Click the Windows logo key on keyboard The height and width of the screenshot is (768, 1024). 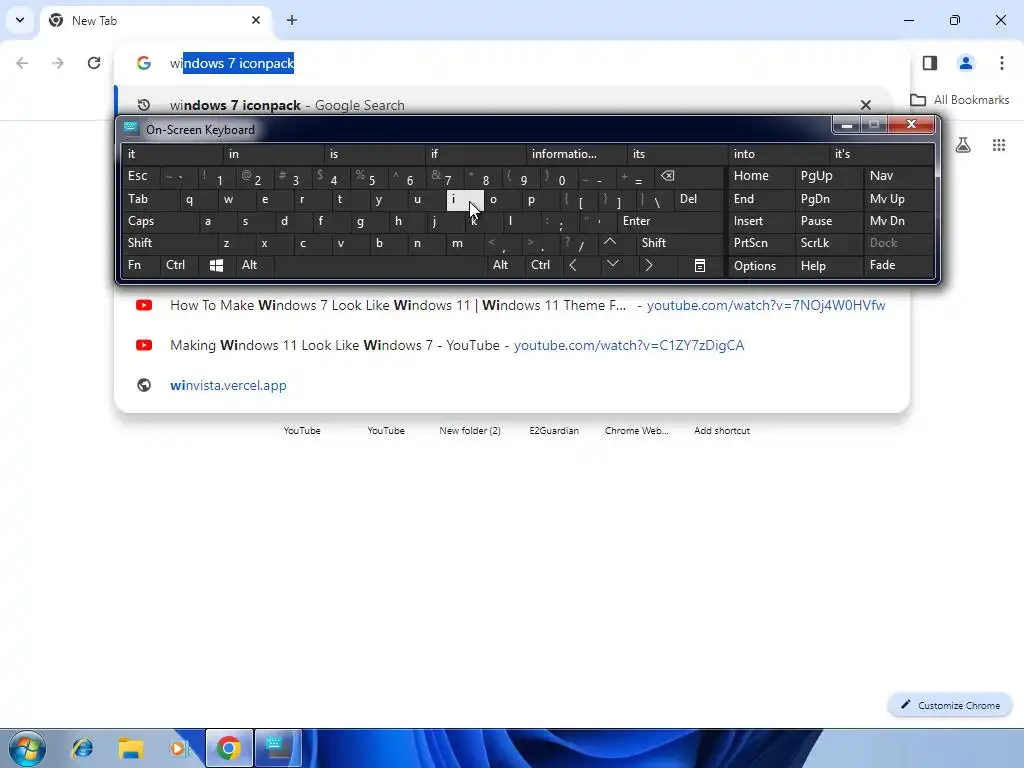(216, 265)
